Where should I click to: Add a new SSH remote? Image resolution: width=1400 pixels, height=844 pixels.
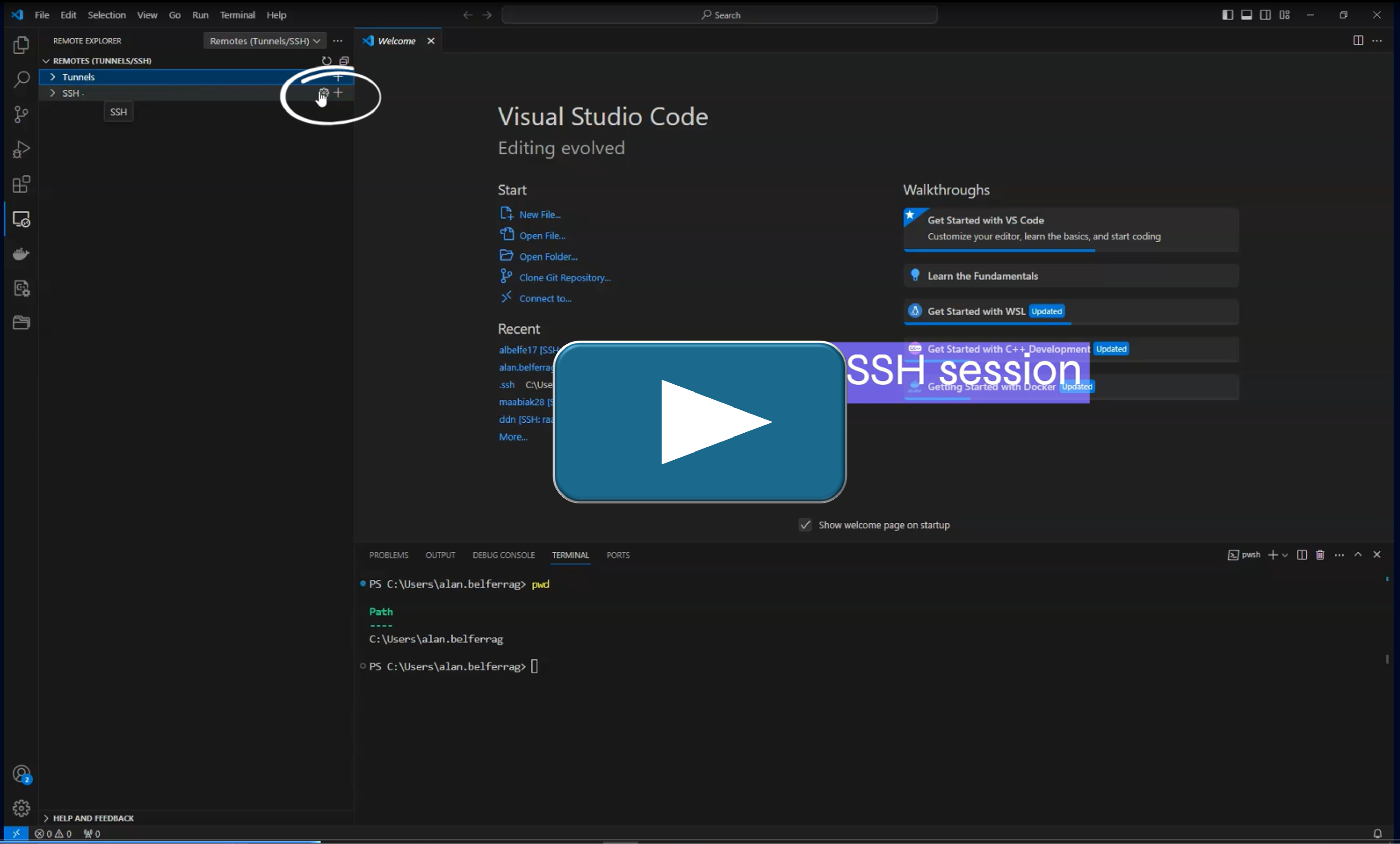pyautogui.click(x=338, y=92)
